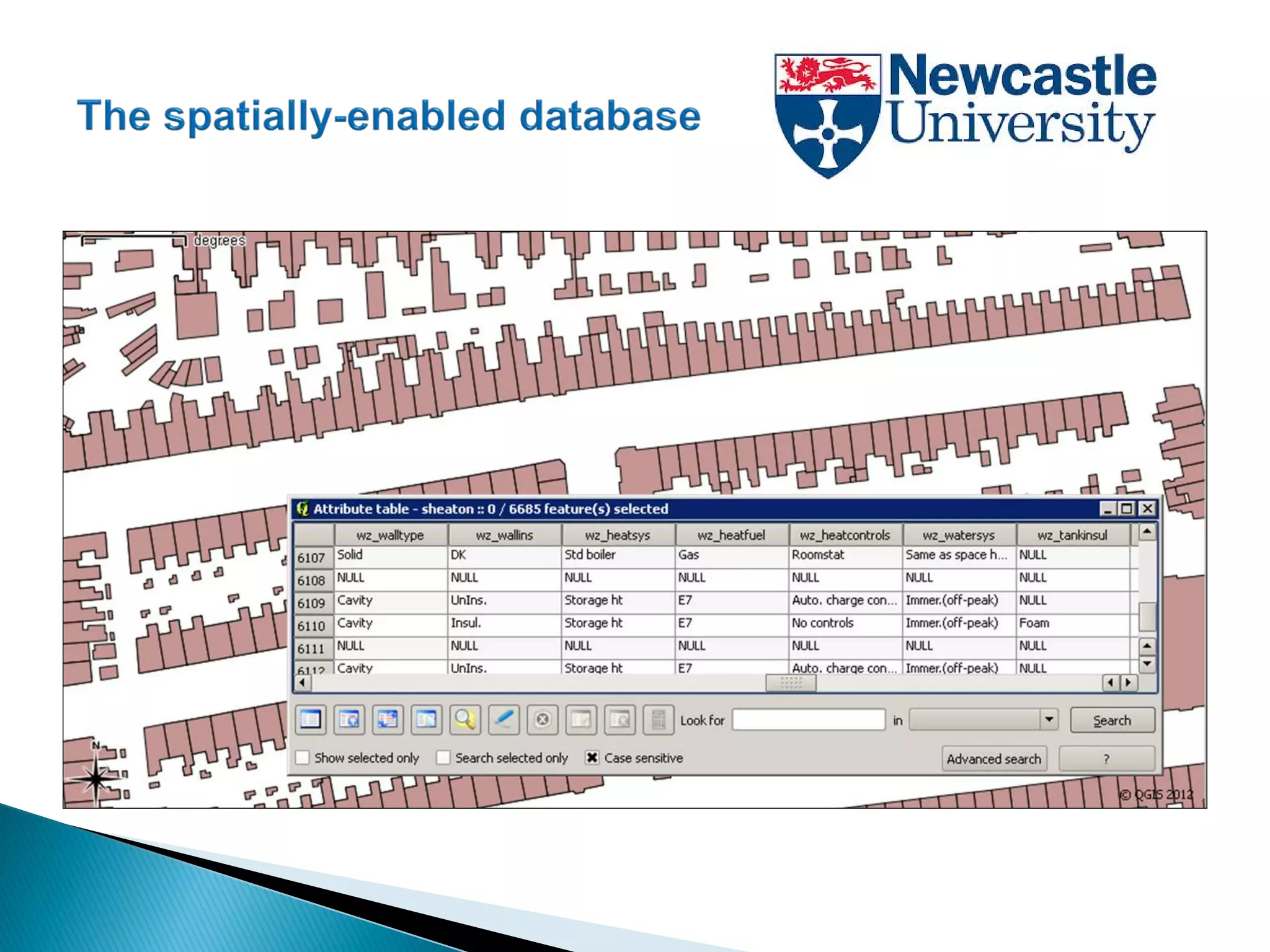The height and width of the screenshot is (952, 1270).
Task: Click the Unselect all icon
Action: [310, 720]
